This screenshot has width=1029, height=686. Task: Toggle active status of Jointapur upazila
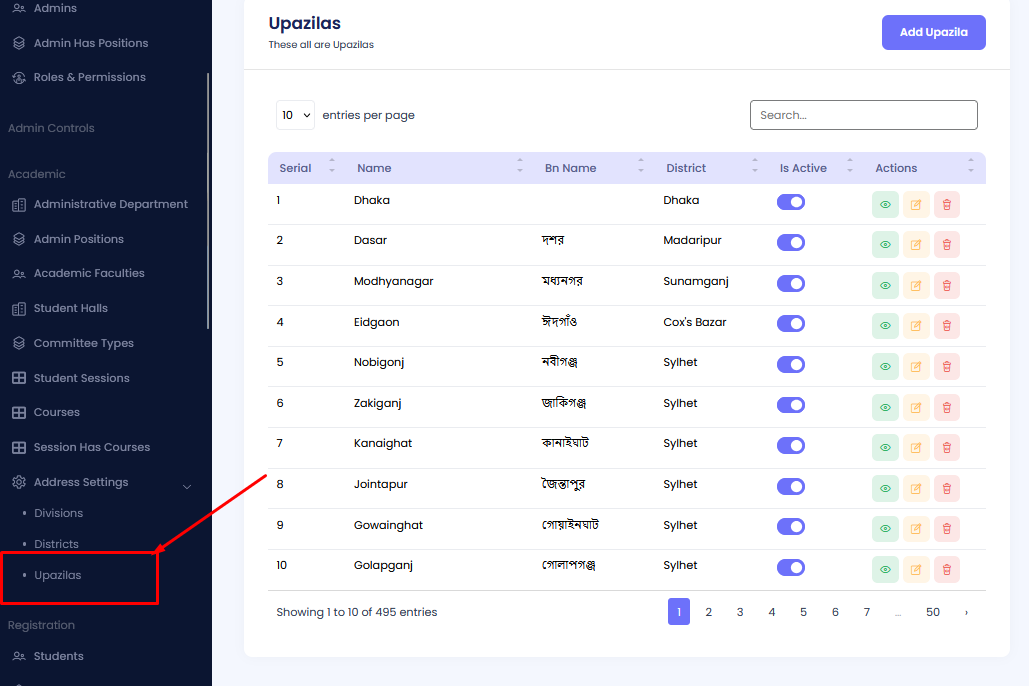(791, 486)
